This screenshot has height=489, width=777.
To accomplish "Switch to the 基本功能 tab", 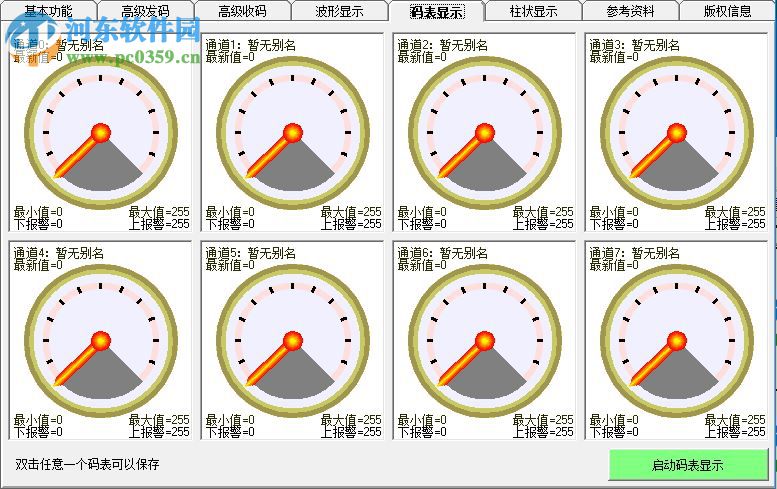I will (x=49, y=11).
